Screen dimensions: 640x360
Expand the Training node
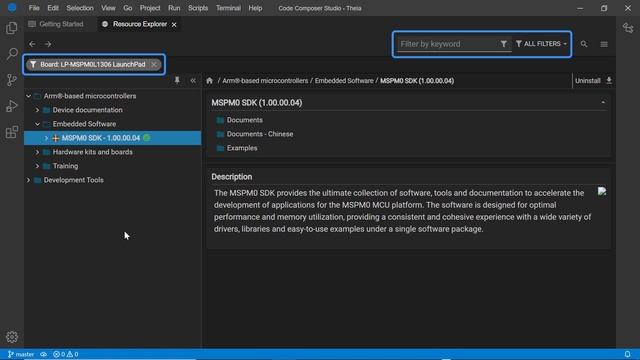point(38,166)
